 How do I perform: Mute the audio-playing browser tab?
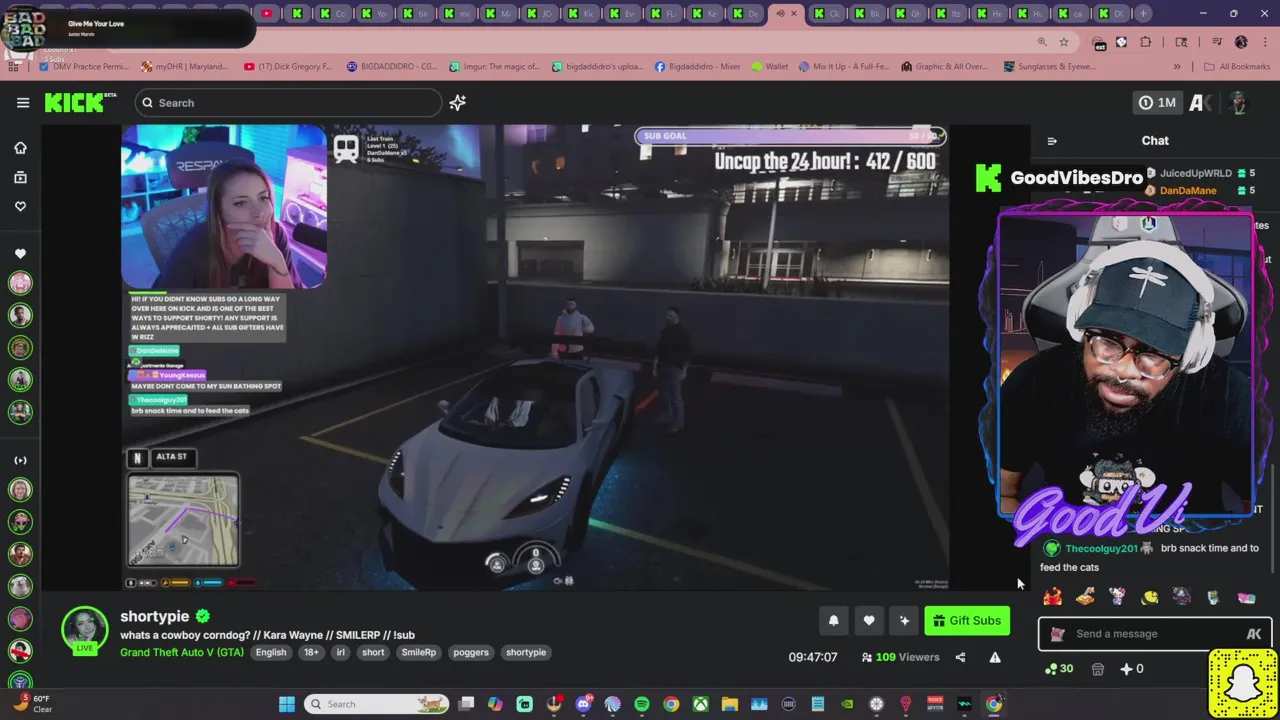[781, 14]
